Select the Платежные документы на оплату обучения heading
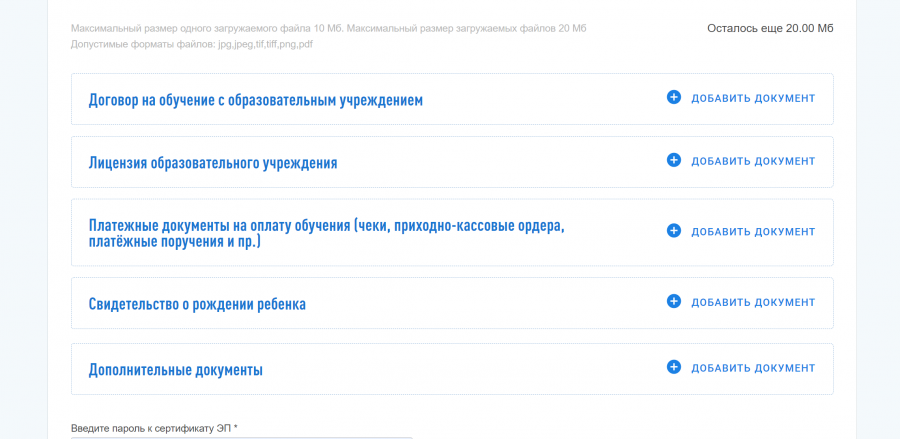The width and height of the screenshot is (900, 439). (x=326, y=233)
